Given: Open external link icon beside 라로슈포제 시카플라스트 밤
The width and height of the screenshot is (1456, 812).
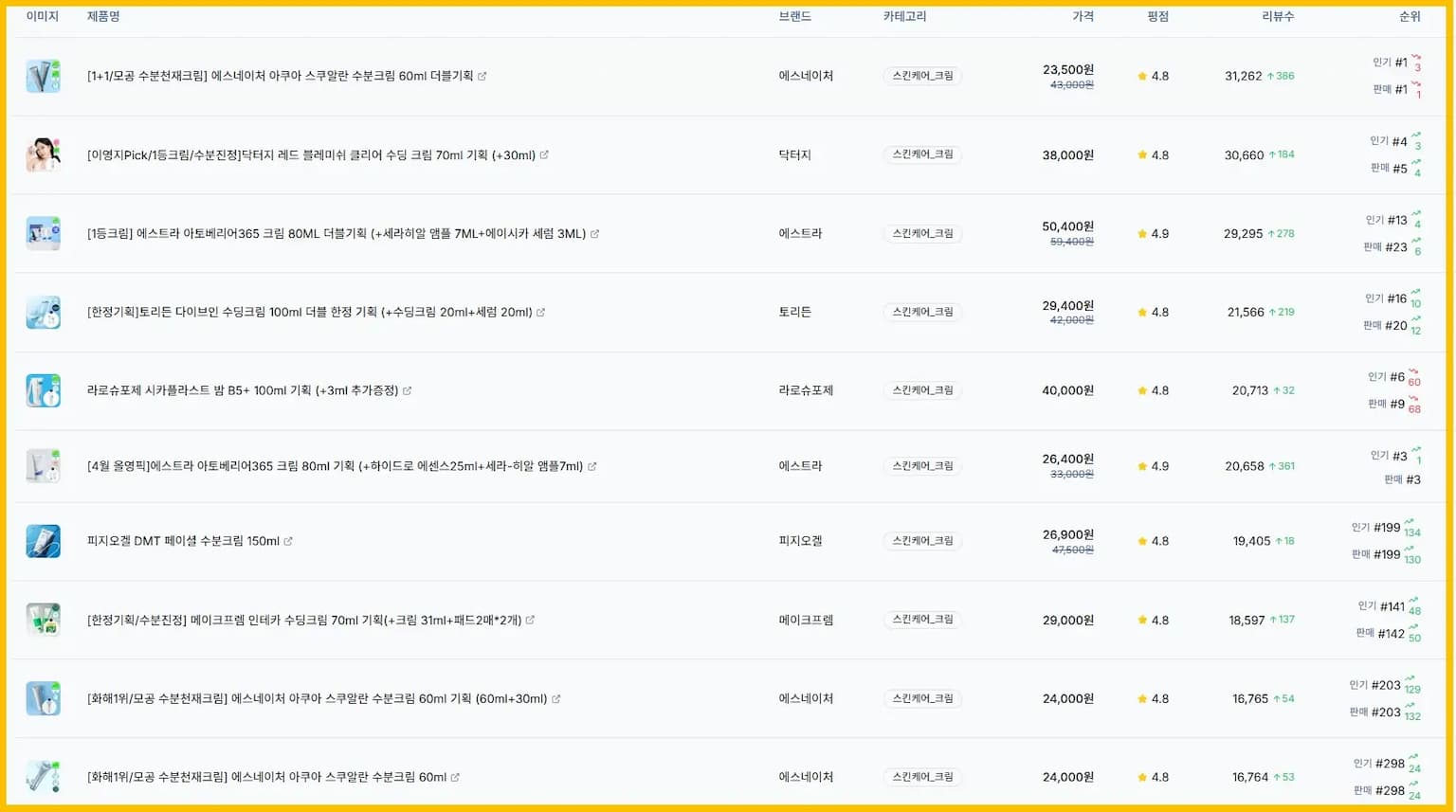Looking at the screenshot, I should coord(408,390).
